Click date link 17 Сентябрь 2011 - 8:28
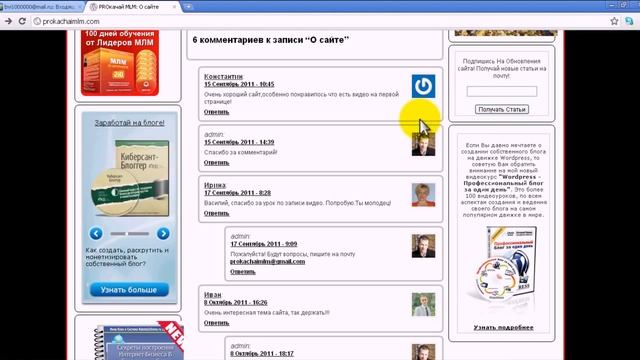This screenshot has width=640, height=360. click(x=238, y=193)
